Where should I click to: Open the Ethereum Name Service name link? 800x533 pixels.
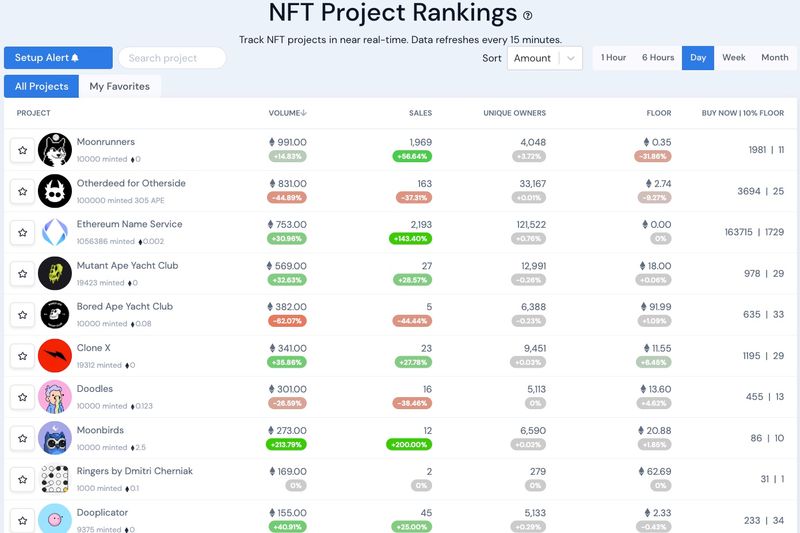coord(129,224)
